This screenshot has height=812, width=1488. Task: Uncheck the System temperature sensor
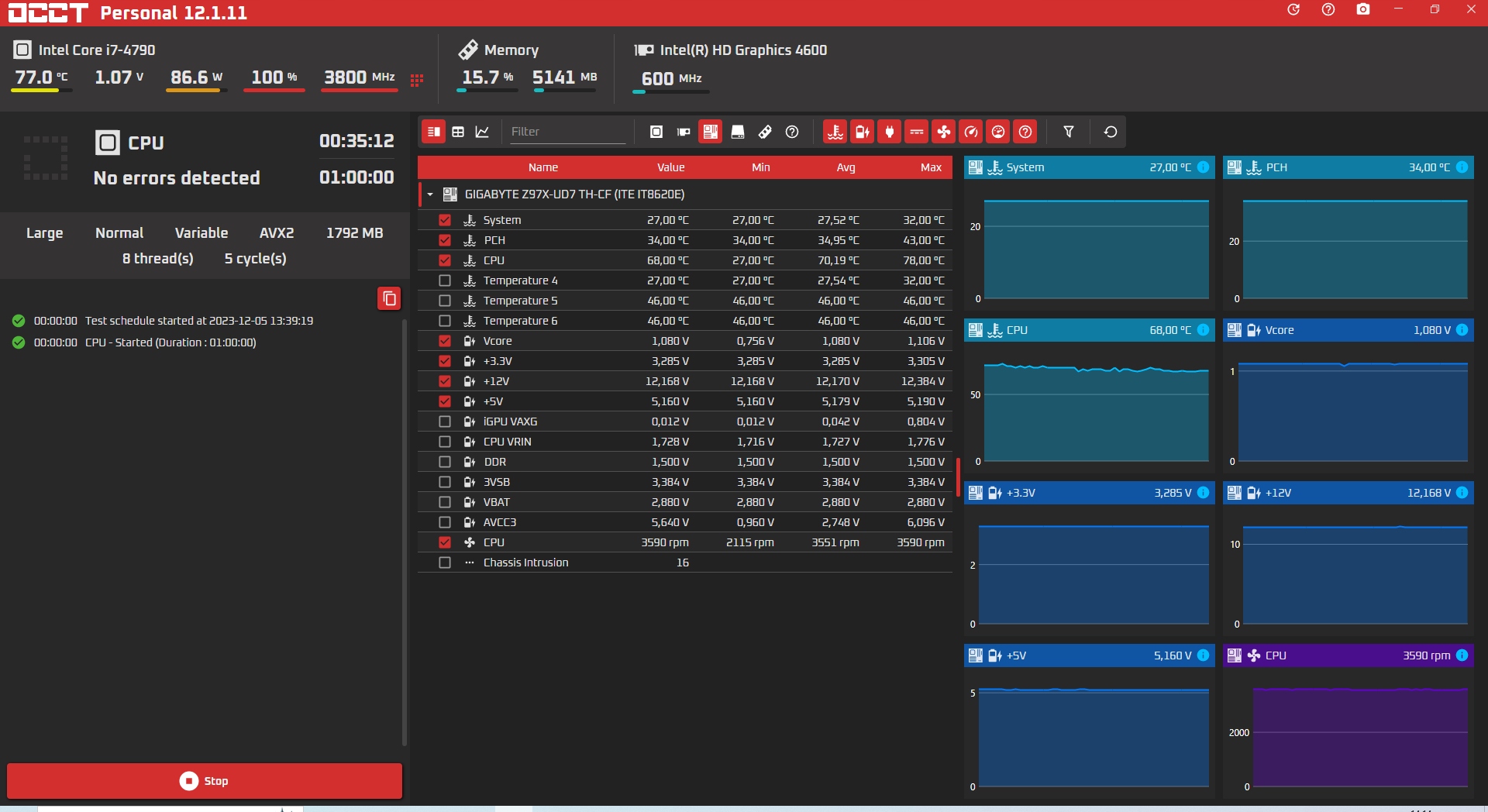pyautogui.click(x=445, y=220)
